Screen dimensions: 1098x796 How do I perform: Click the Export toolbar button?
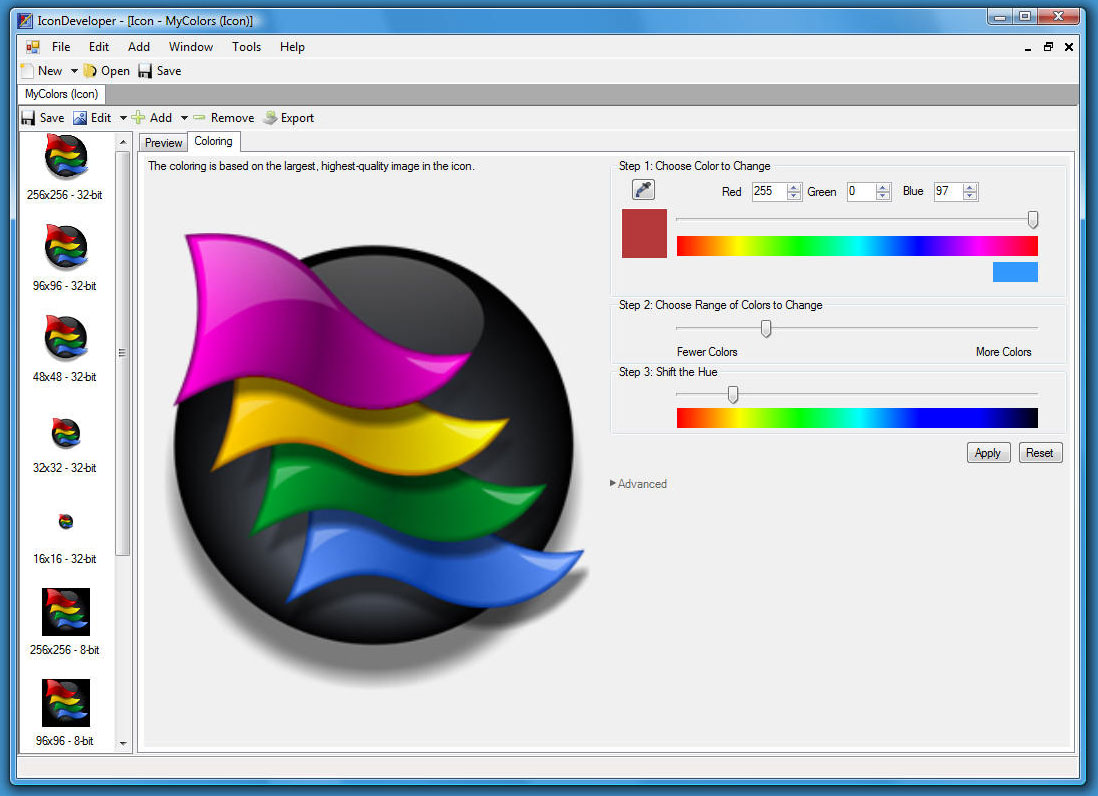(x=289, y=118)
